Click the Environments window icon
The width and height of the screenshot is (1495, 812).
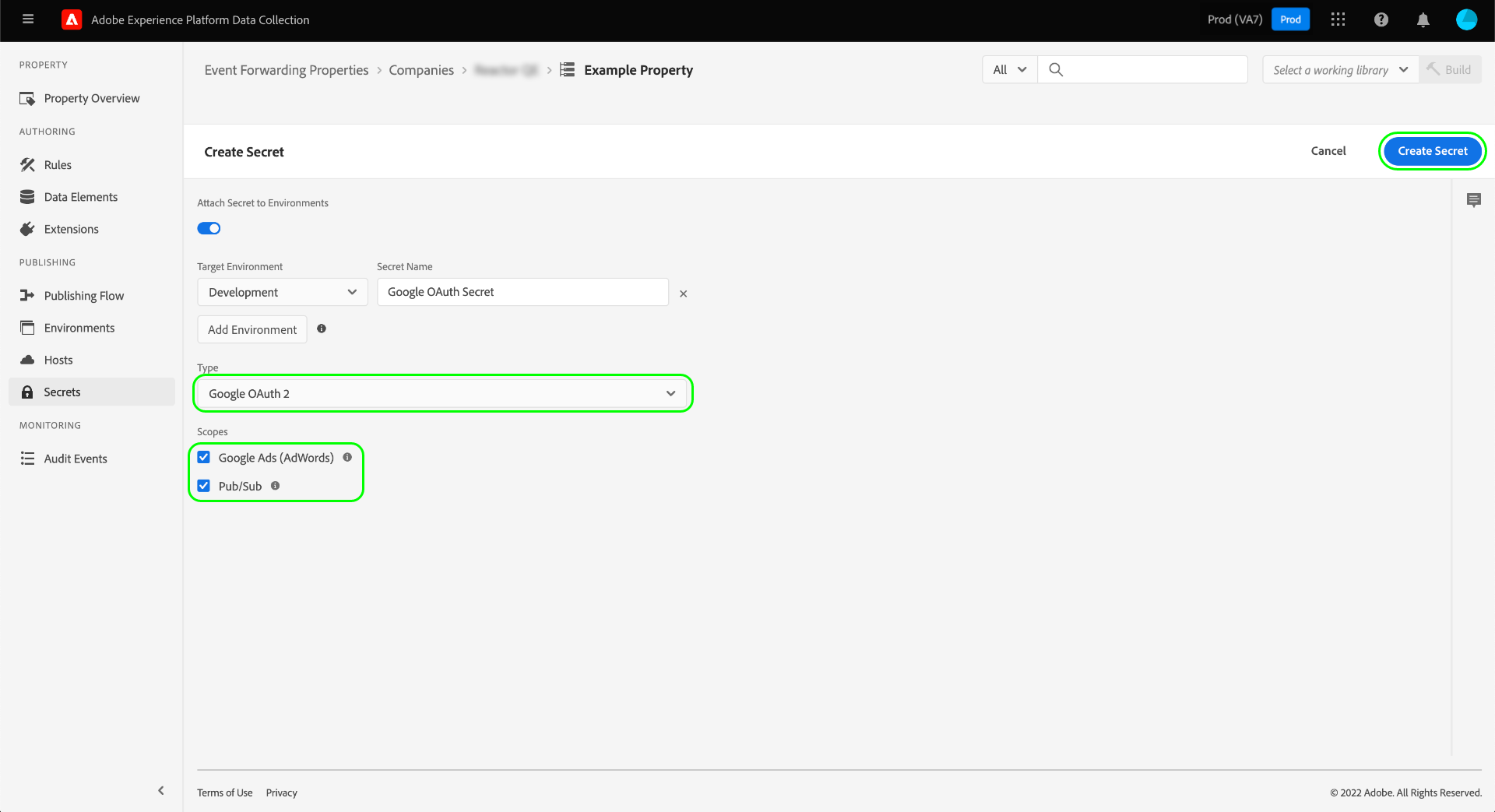(27, 328)
